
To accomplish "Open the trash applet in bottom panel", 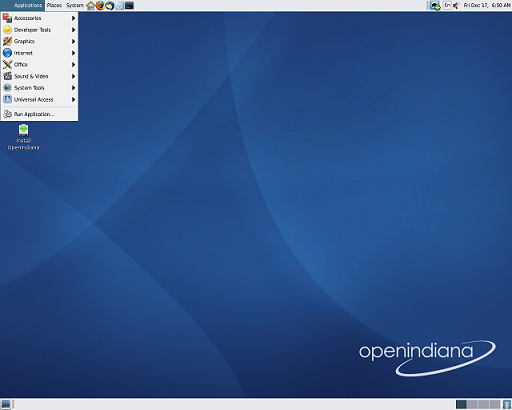I will 506,404.
